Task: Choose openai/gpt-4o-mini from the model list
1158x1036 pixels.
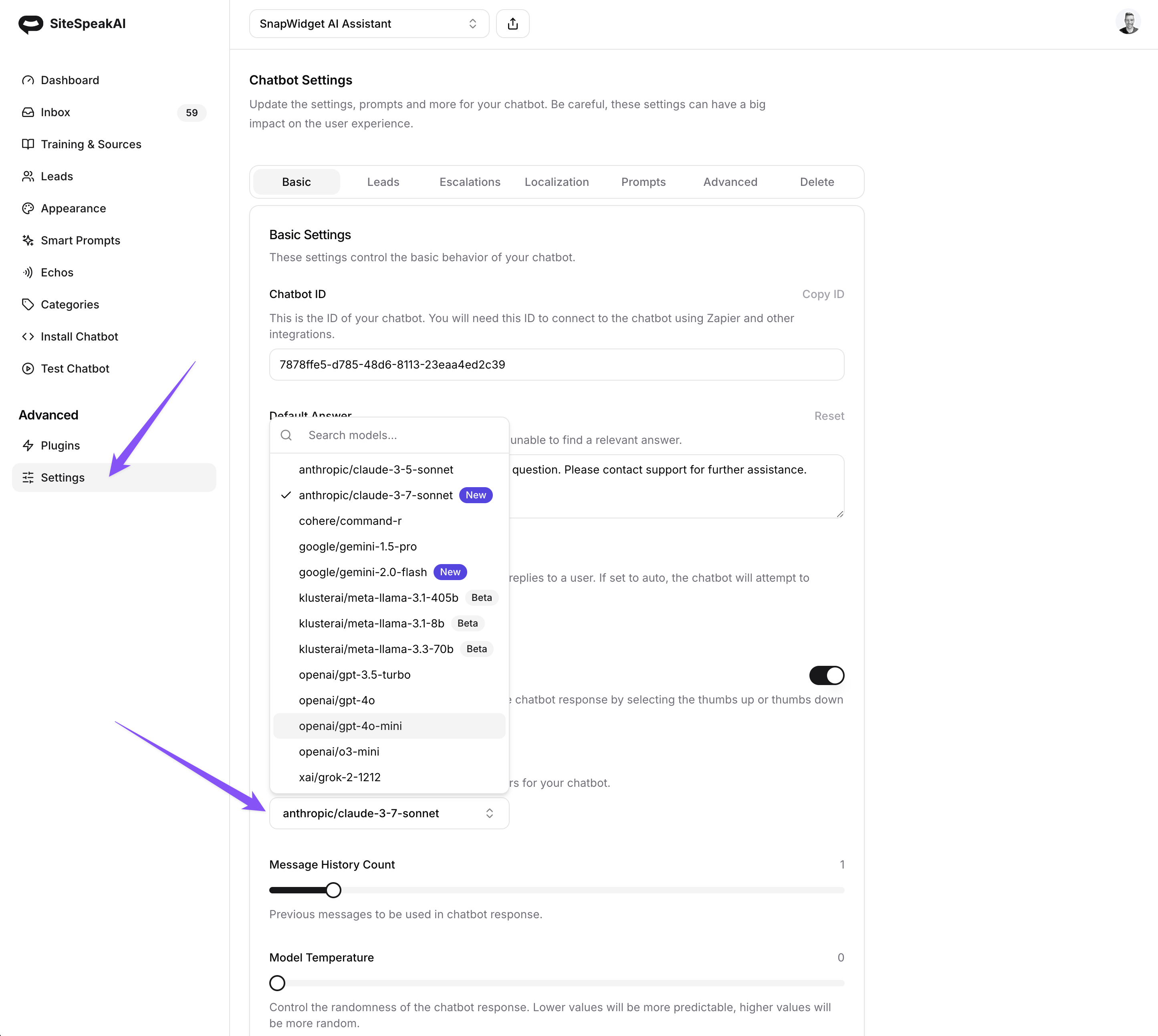Action: 350,726
